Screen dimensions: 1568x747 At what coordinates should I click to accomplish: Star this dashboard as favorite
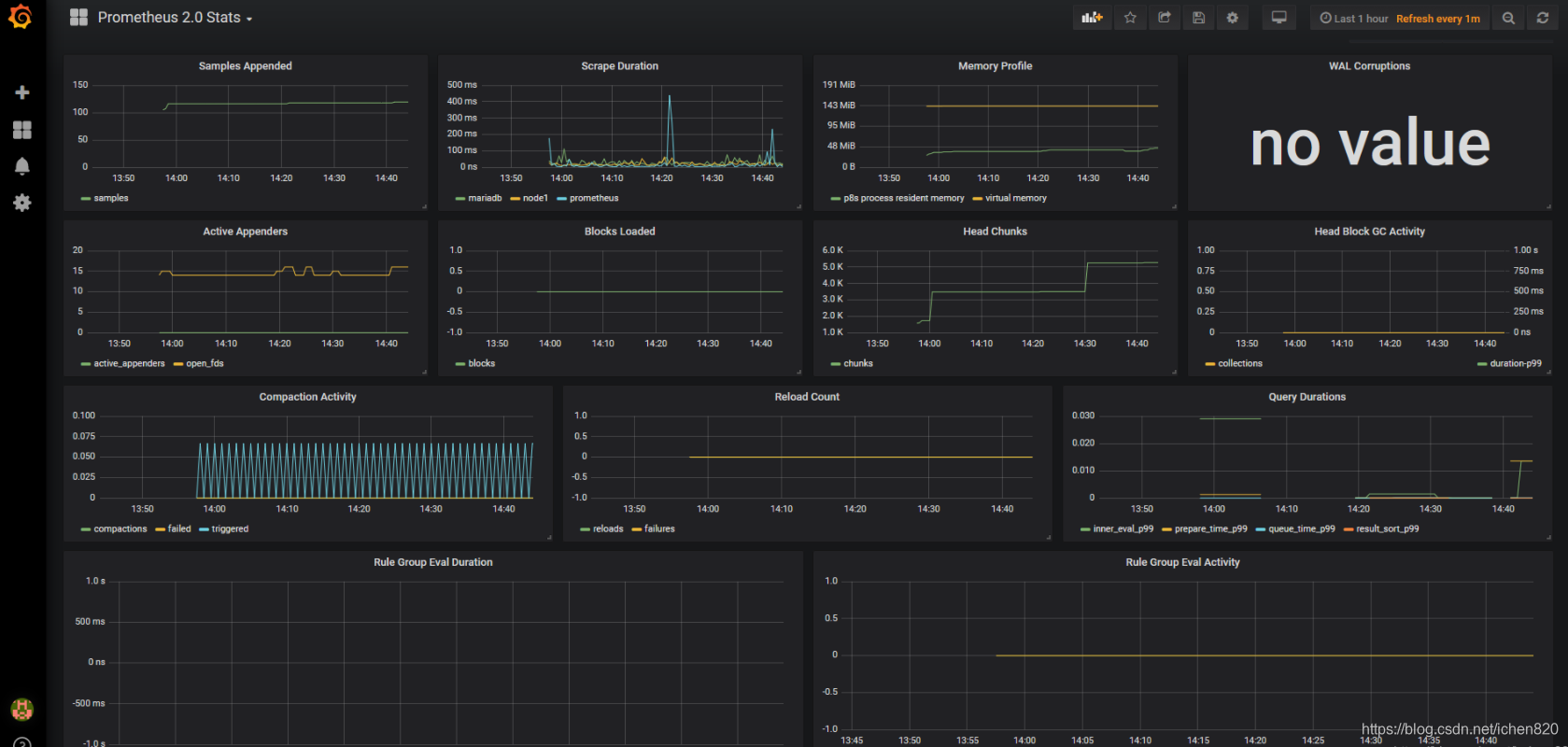[x=1130, y=18]
